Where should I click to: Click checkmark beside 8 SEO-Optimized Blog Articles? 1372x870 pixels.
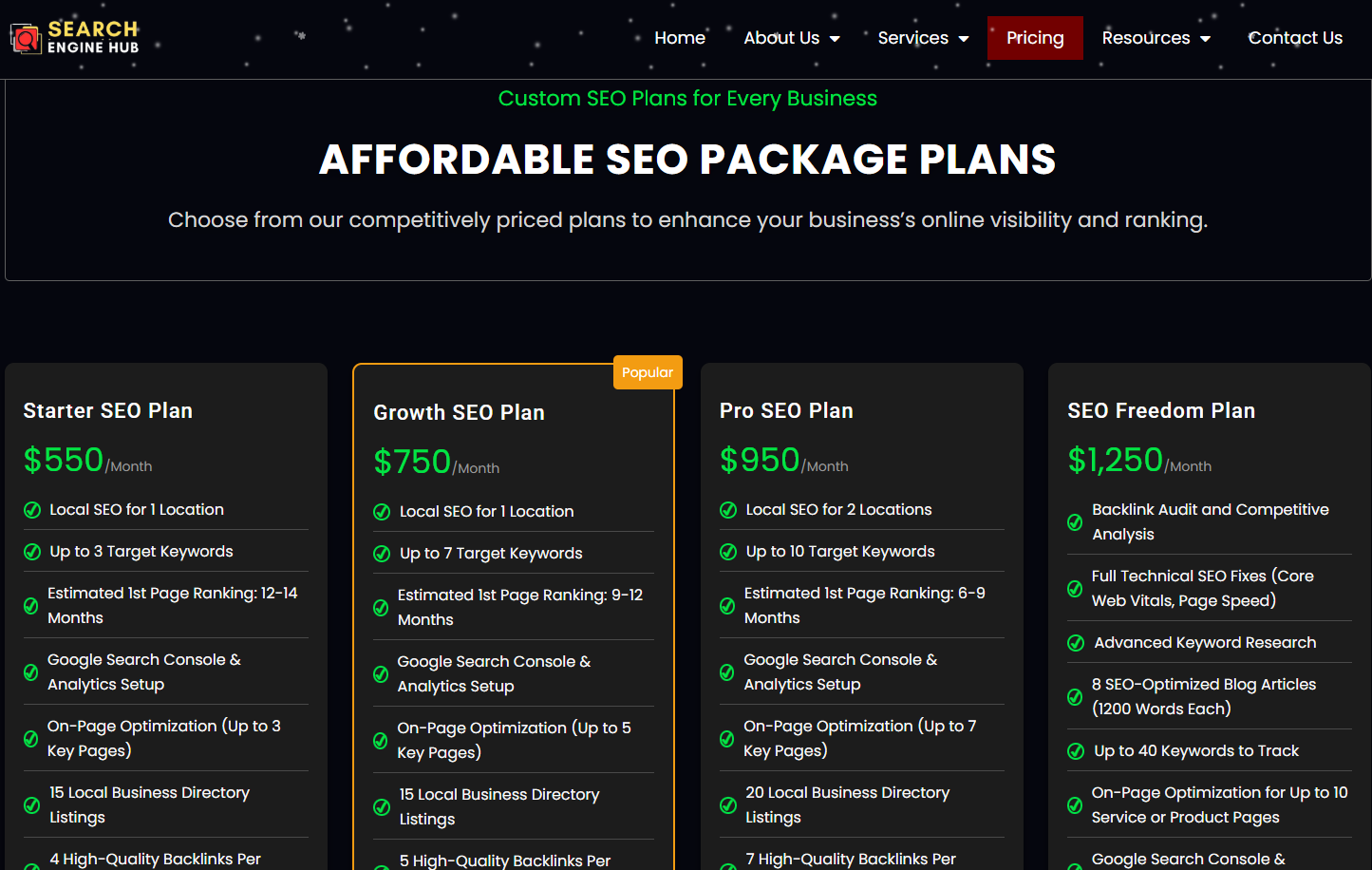(x=1075, y=696)
